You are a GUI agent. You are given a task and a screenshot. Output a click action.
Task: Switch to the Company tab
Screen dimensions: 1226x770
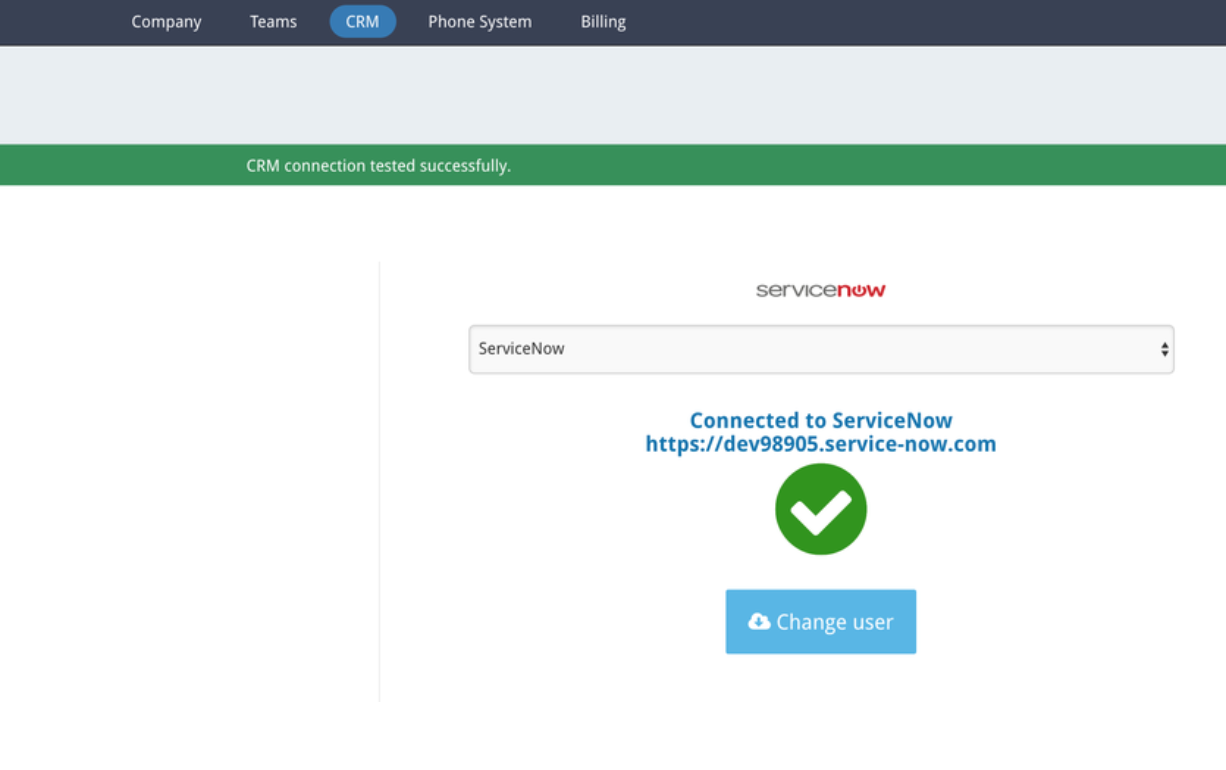(x=166, y=21)
